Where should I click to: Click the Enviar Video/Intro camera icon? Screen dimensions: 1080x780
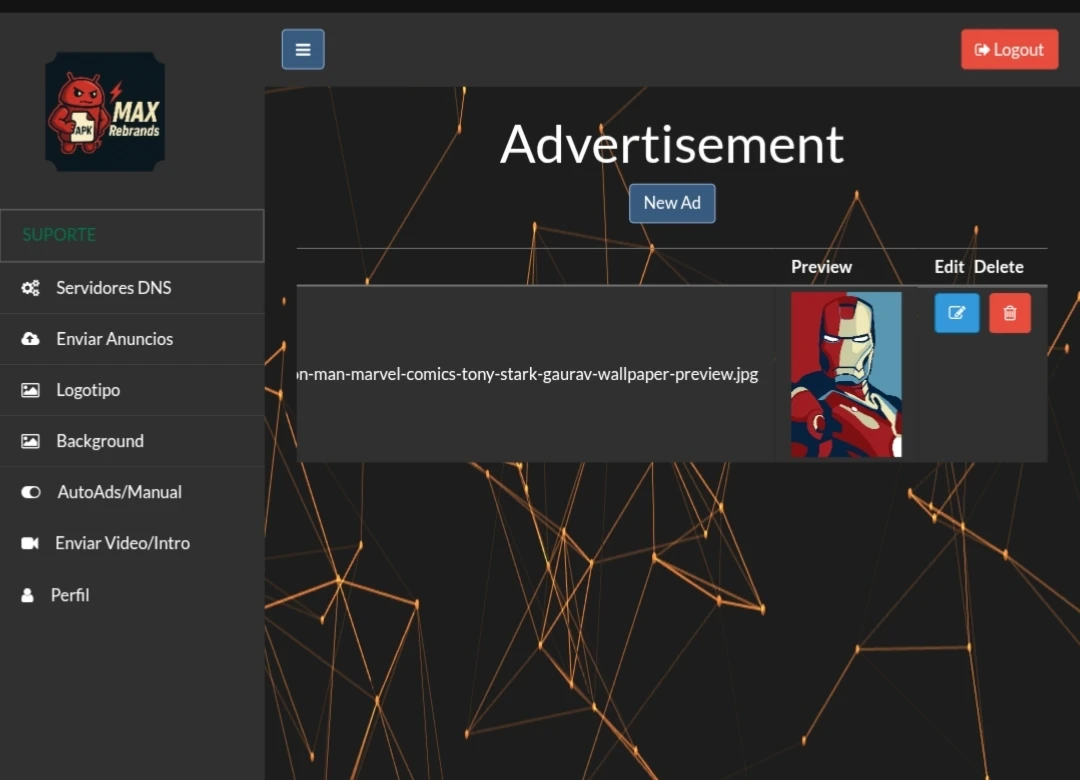30,543
